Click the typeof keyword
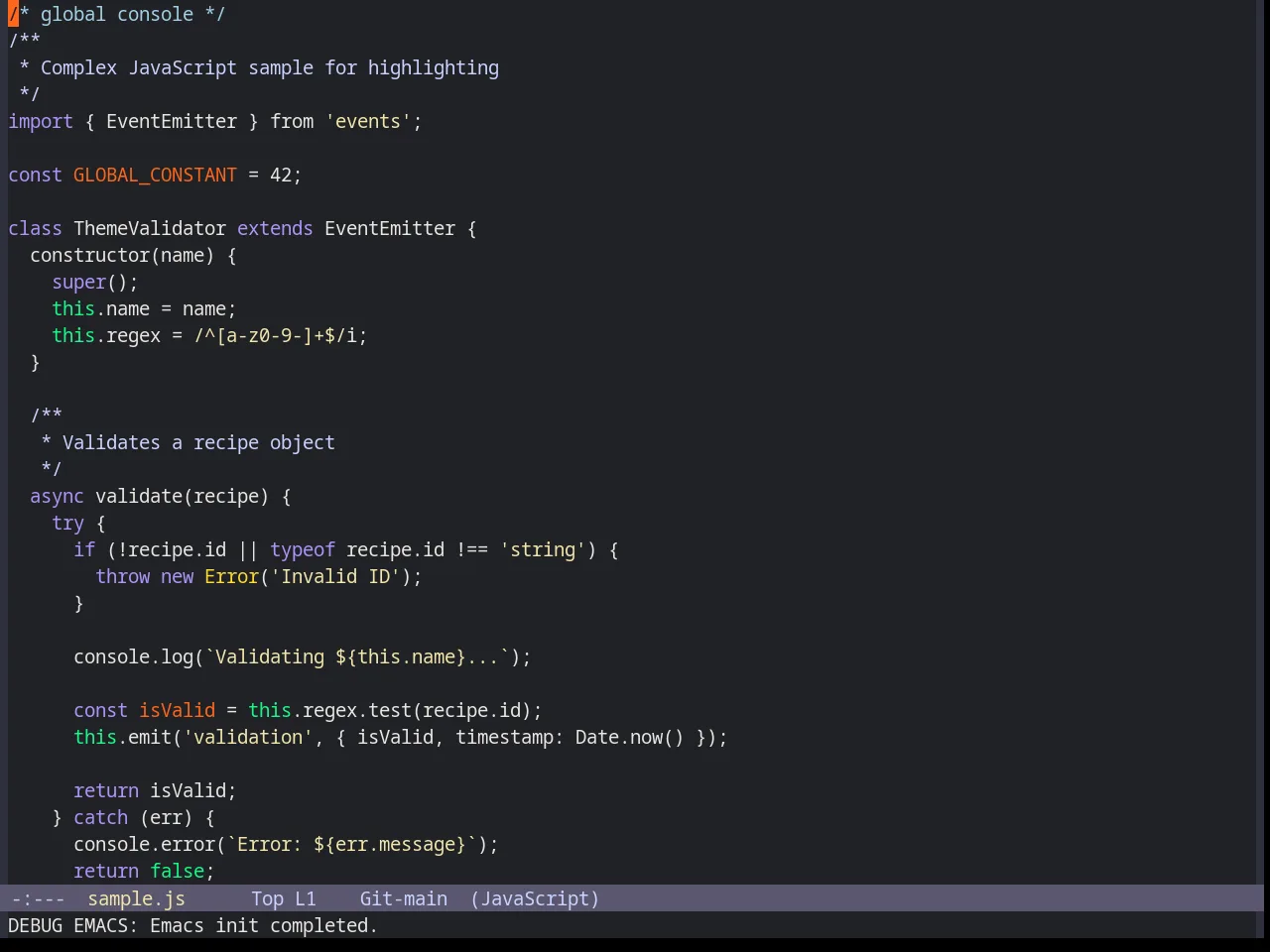 [x=303, y=549]
